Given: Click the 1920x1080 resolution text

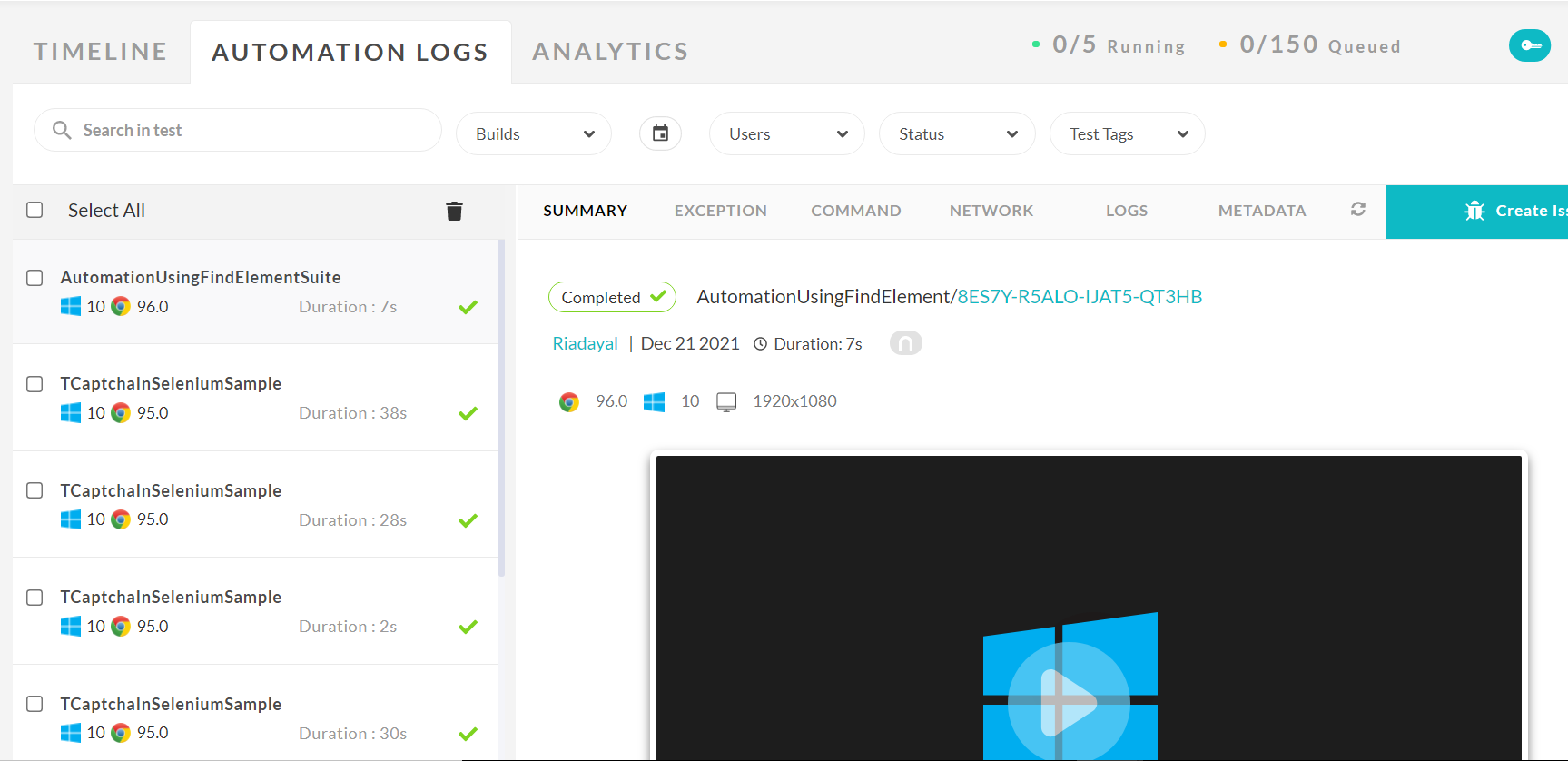Looking at the screenshot, I should coord(794,401).
